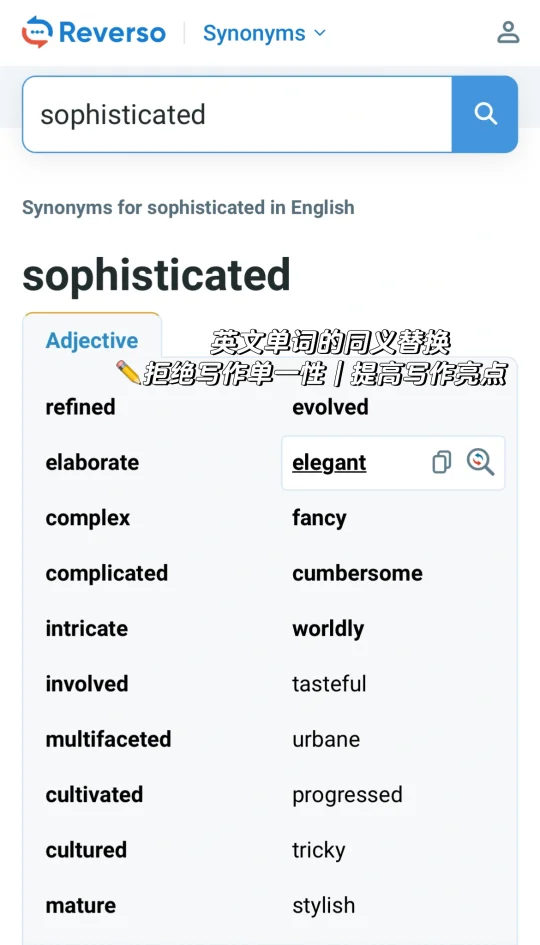540x945 pixels.
Task: Open the synonym evolved
Action: tap(330, 407)
